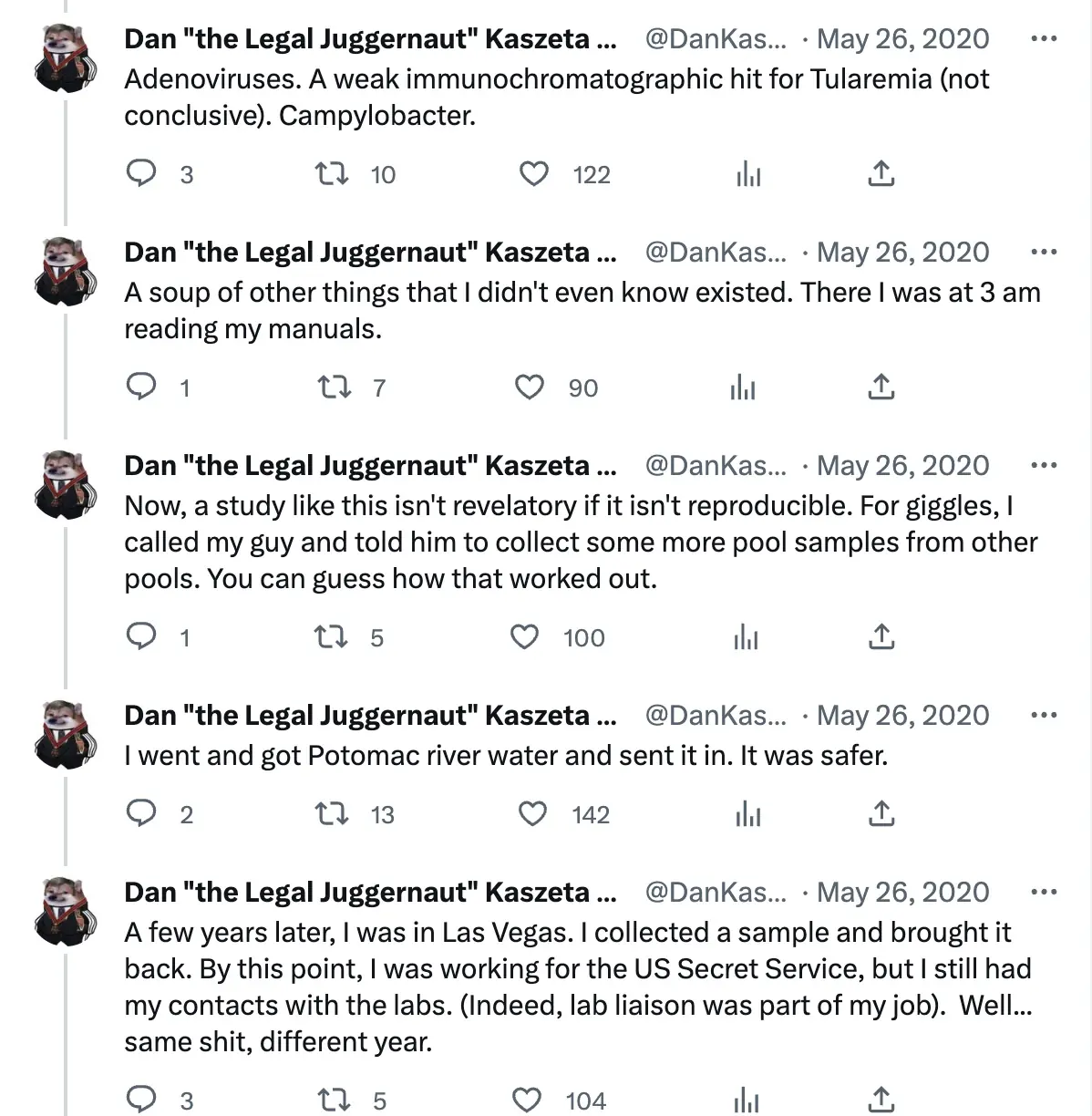Image resolution: width=1092 pixels, height=1116 pixels.
Task: View analytics for the Potomac tweet
Action: [747, 813]
